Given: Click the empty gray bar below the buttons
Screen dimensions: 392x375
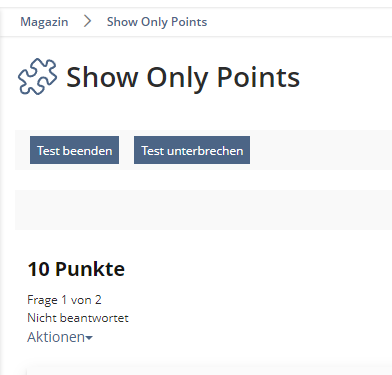Looking at the screenshot, I should tap(203, 210).
